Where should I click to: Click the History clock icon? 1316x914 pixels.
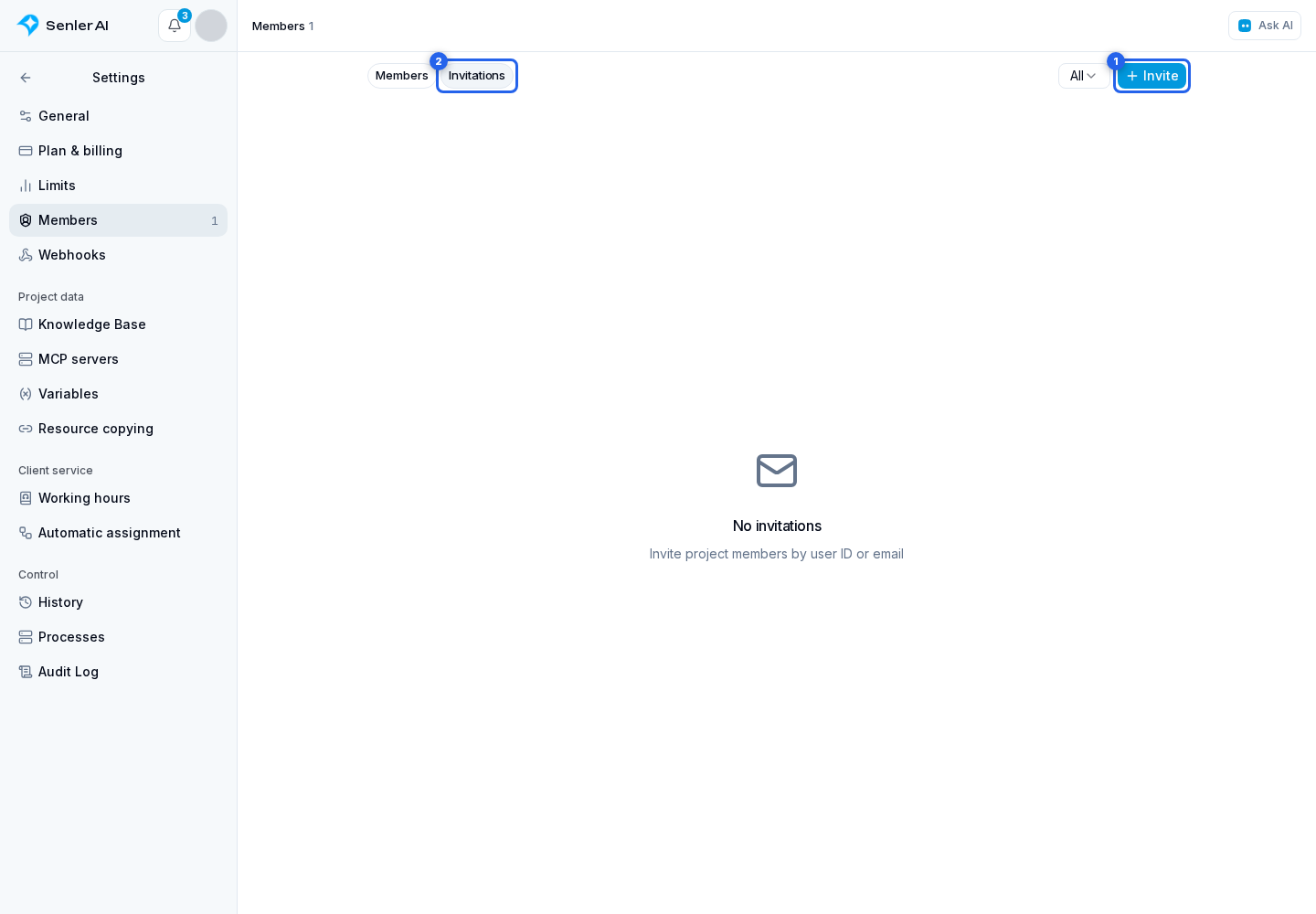[x=26, y=602]
